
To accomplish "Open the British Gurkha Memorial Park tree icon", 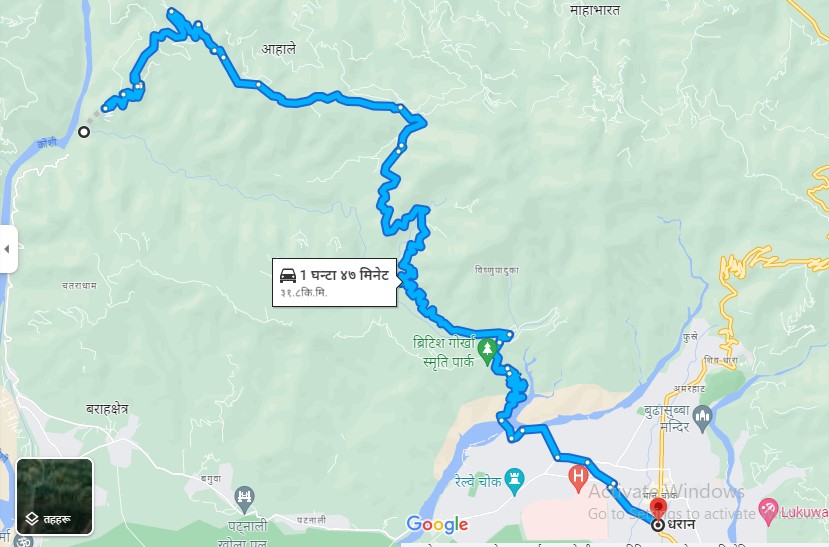I will coord(487,350).
